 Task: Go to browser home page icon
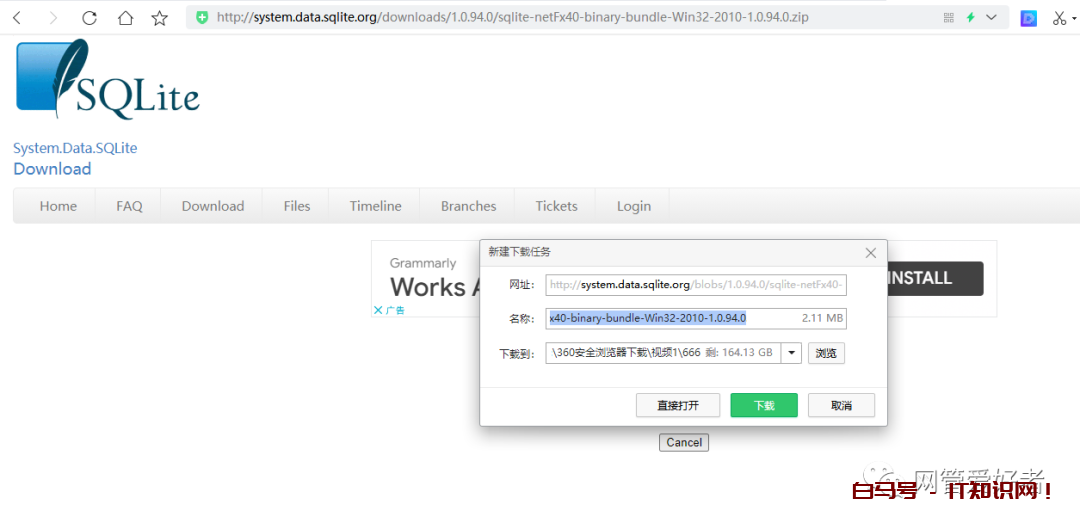(x=125, y=18)
